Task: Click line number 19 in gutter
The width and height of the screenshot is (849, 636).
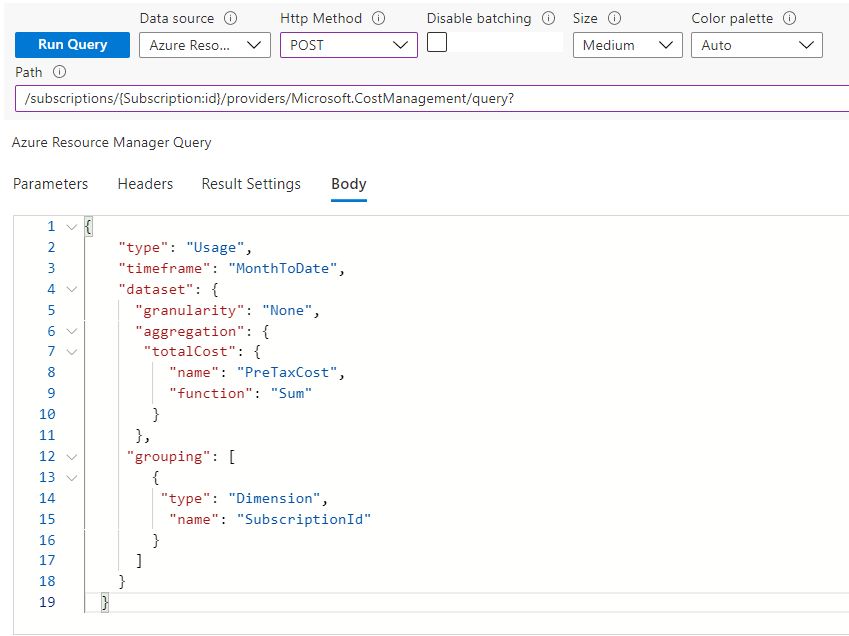Action: click(47, 602)
